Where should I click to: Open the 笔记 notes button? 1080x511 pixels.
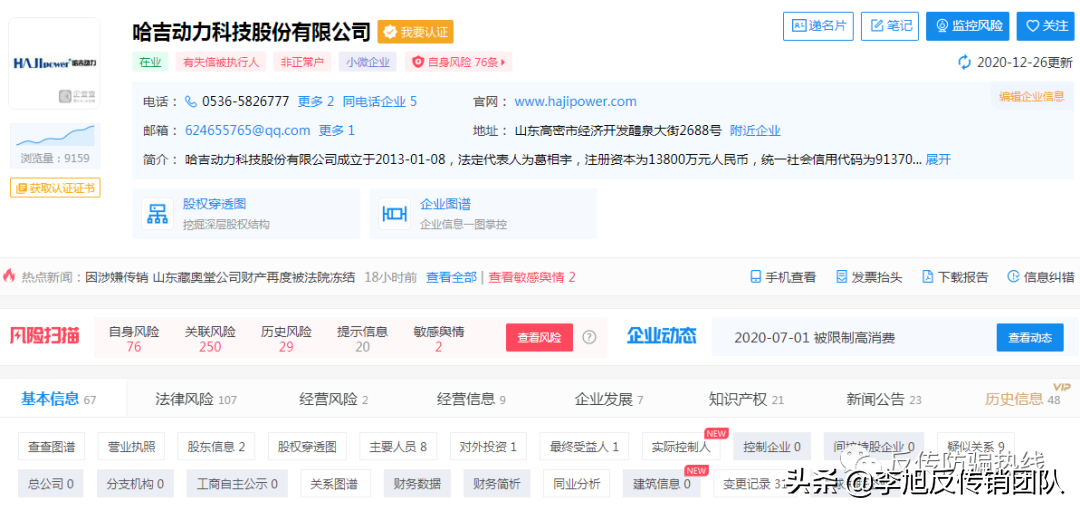(x=891, y=26)
